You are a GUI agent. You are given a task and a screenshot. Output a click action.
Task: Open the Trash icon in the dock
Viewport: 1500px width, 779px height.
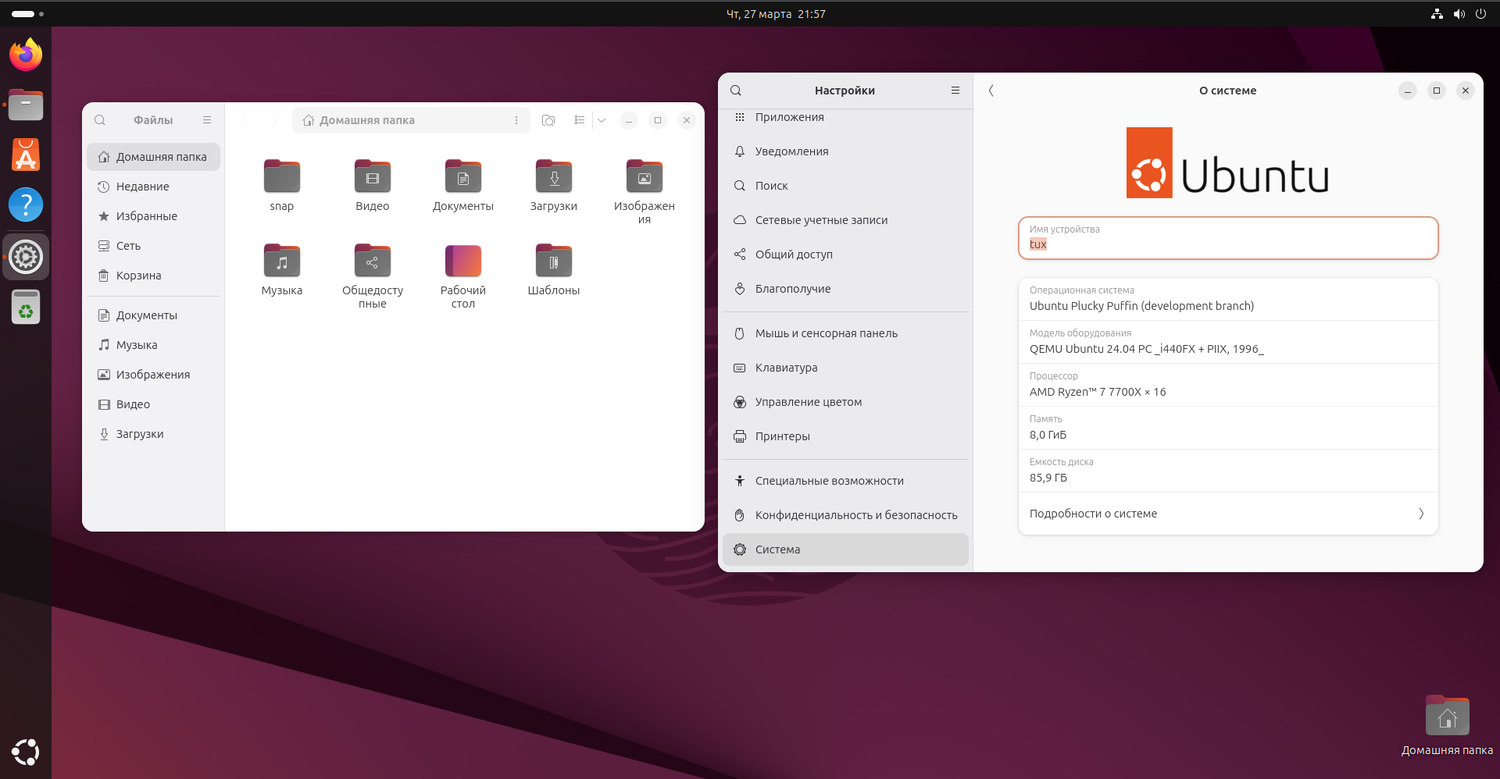pyautogui.click(x=26, y=308)
